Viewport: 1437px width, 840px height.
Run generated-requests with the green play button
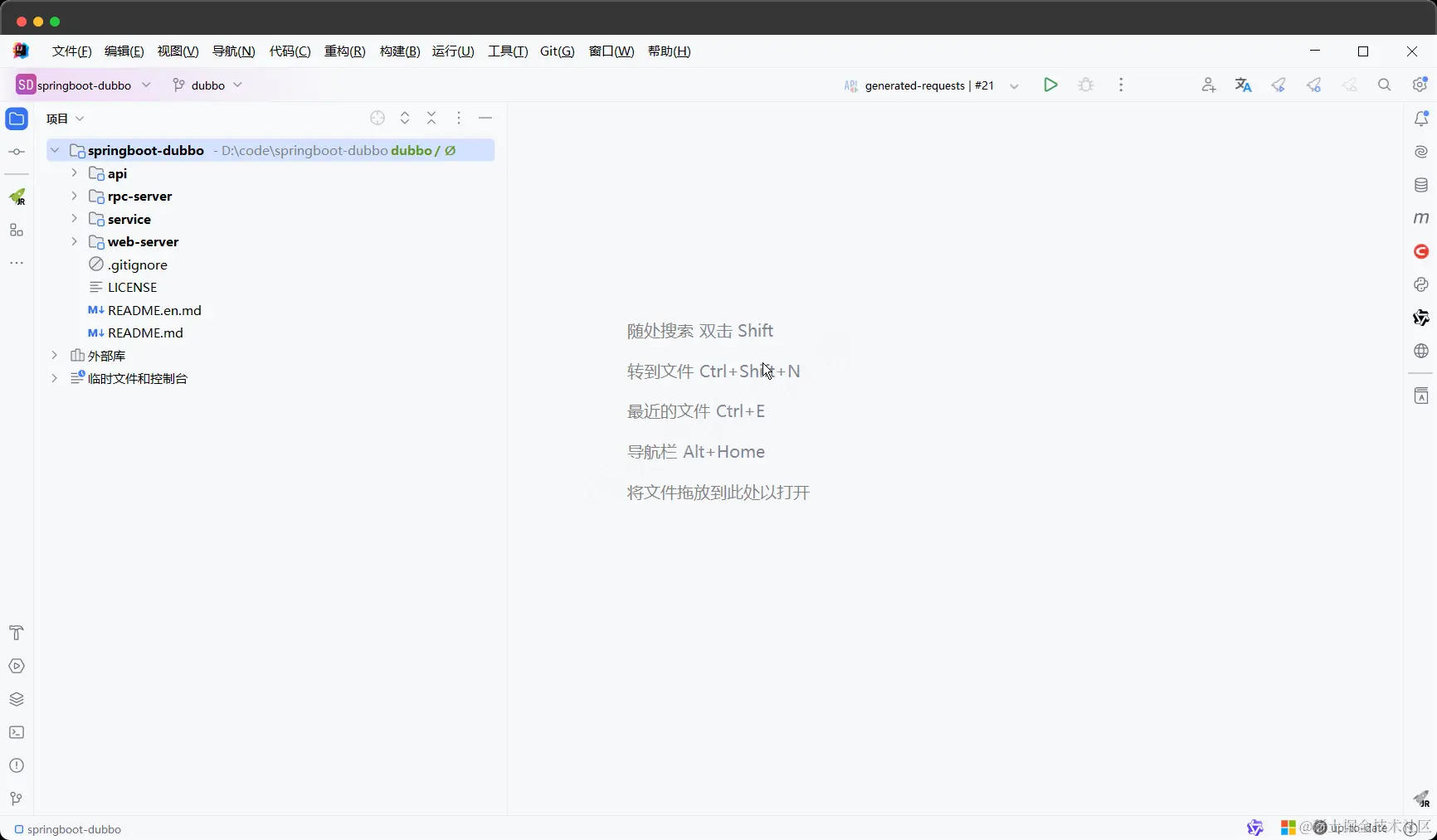coord(1050,85)
